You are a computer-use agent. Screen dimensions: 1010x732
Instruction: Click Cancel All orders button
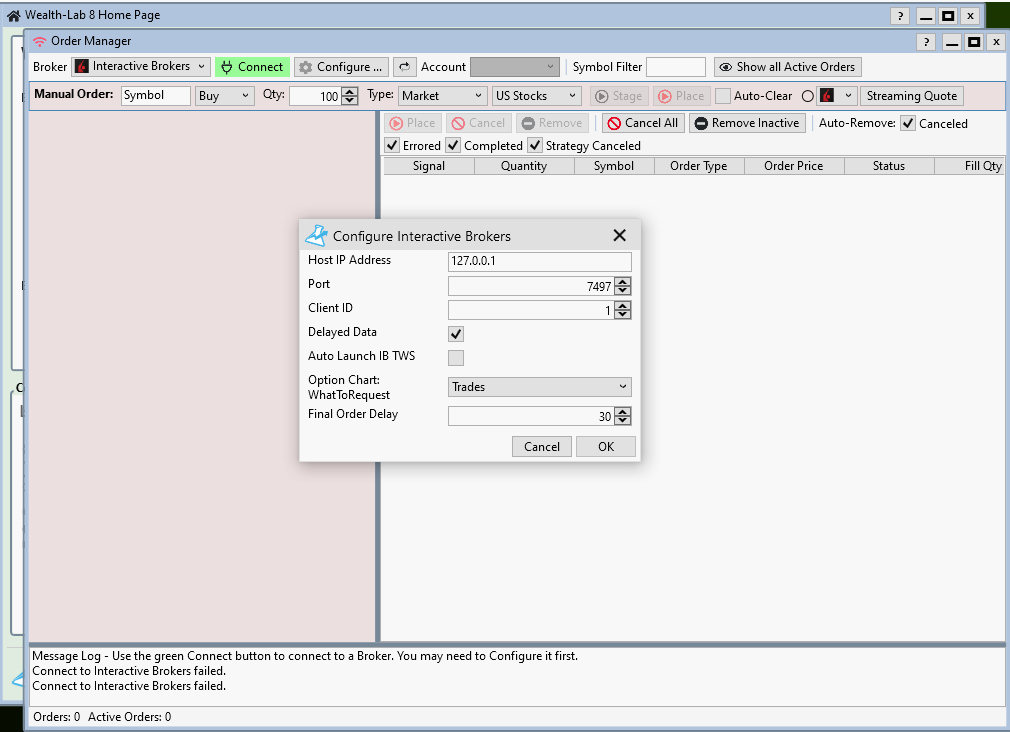coord(642,123)
